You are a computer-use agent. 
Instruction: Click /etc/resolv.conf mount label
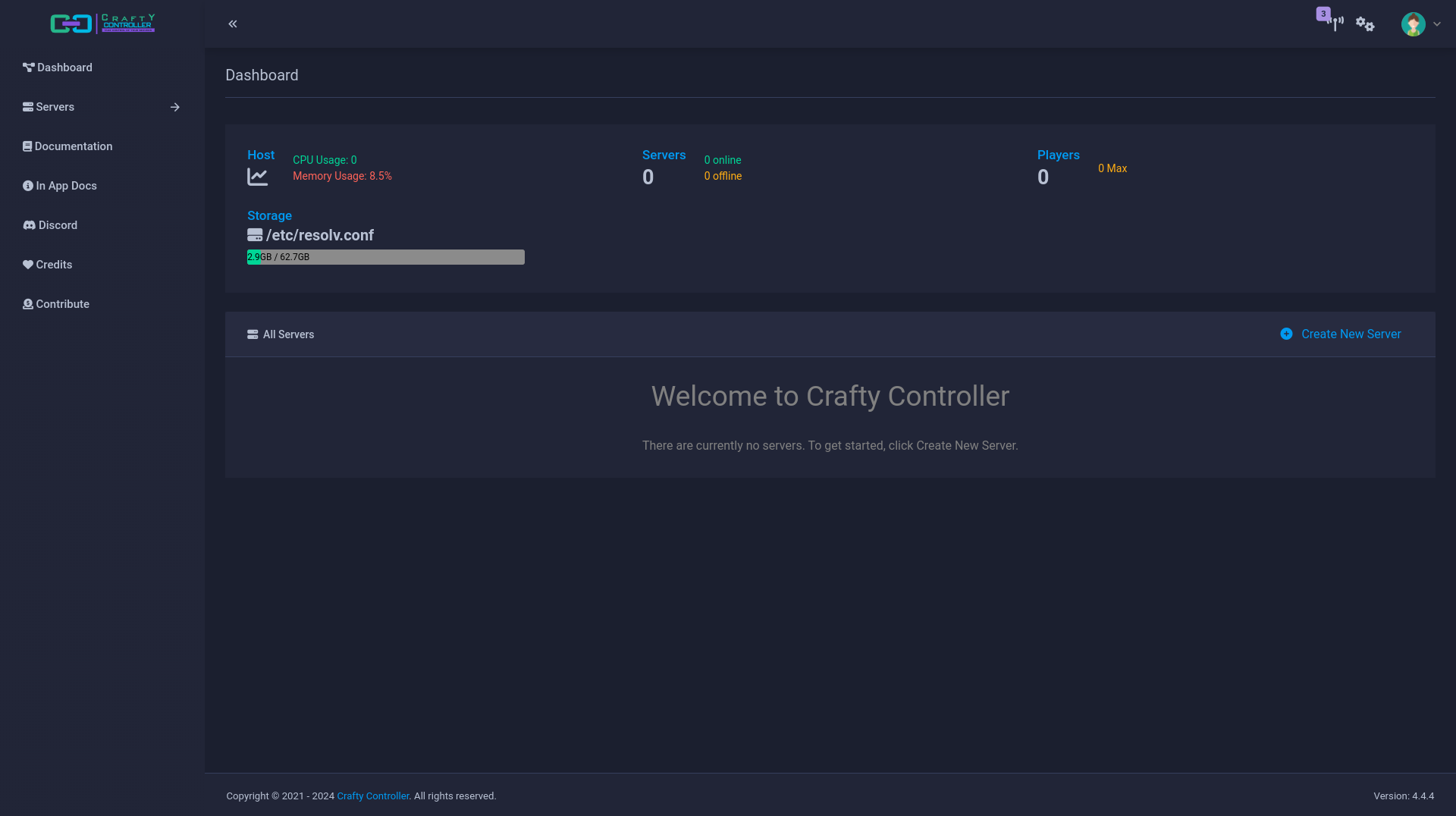320,235
